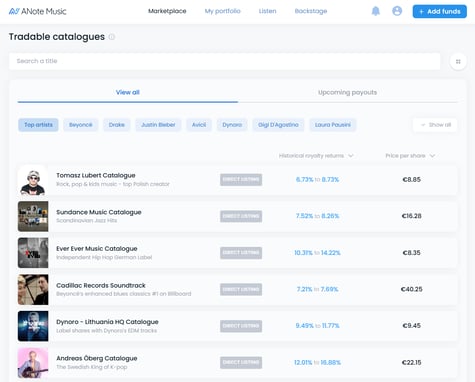Switch to the Upcoming payouts tab

(x=347, y=92)
